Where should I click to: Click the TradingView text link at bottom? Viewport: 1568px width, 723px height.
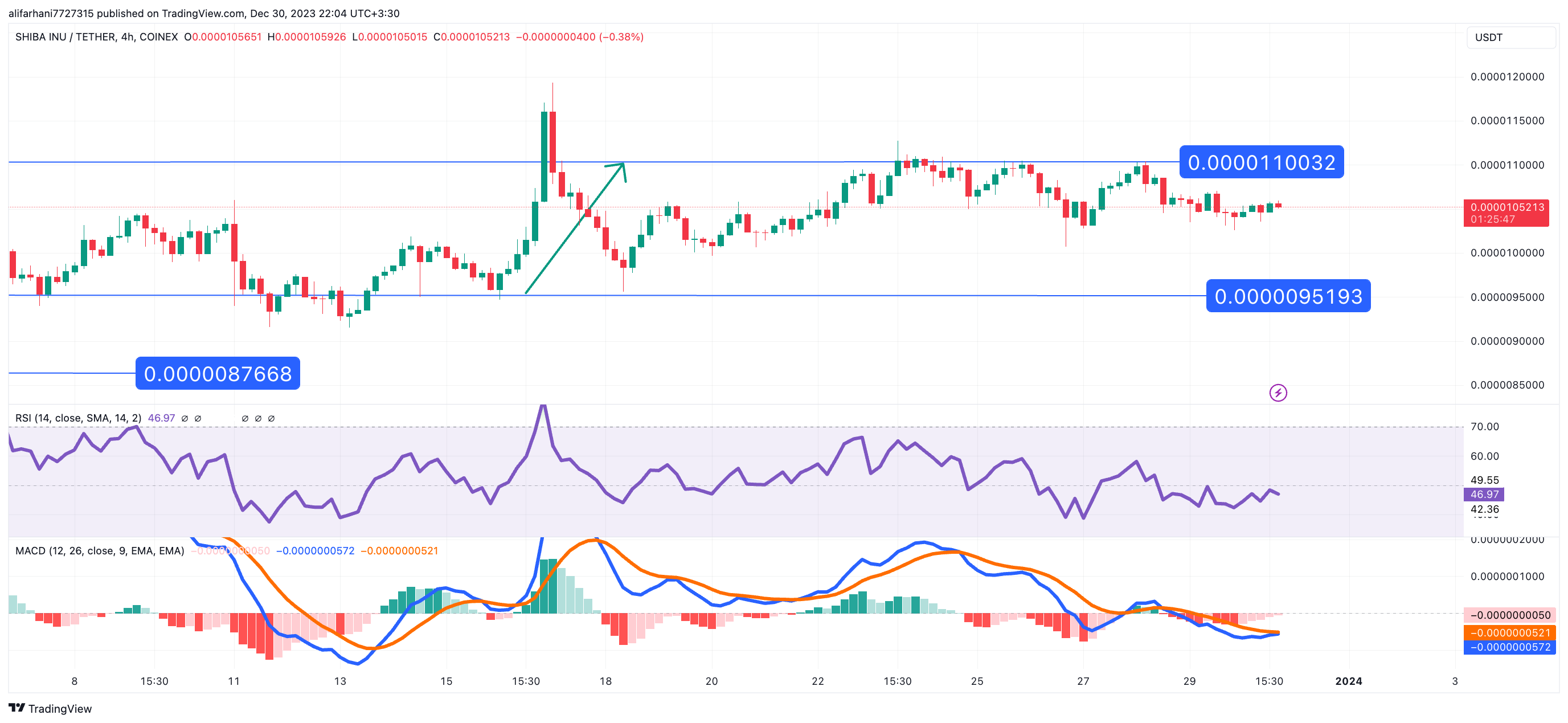point(60,708)
